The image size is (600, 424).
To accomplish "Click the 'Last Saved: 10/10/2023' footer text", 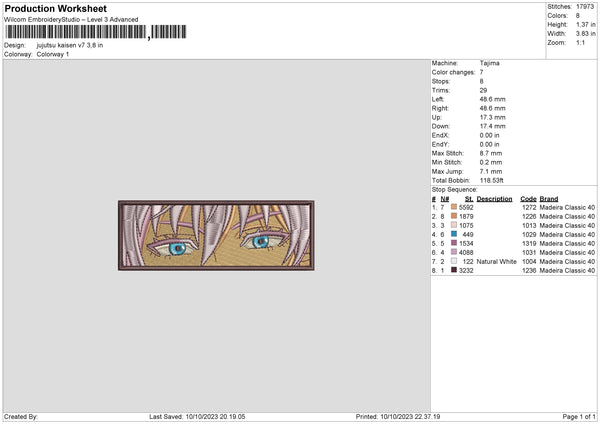I will click(x=197, y=417).
